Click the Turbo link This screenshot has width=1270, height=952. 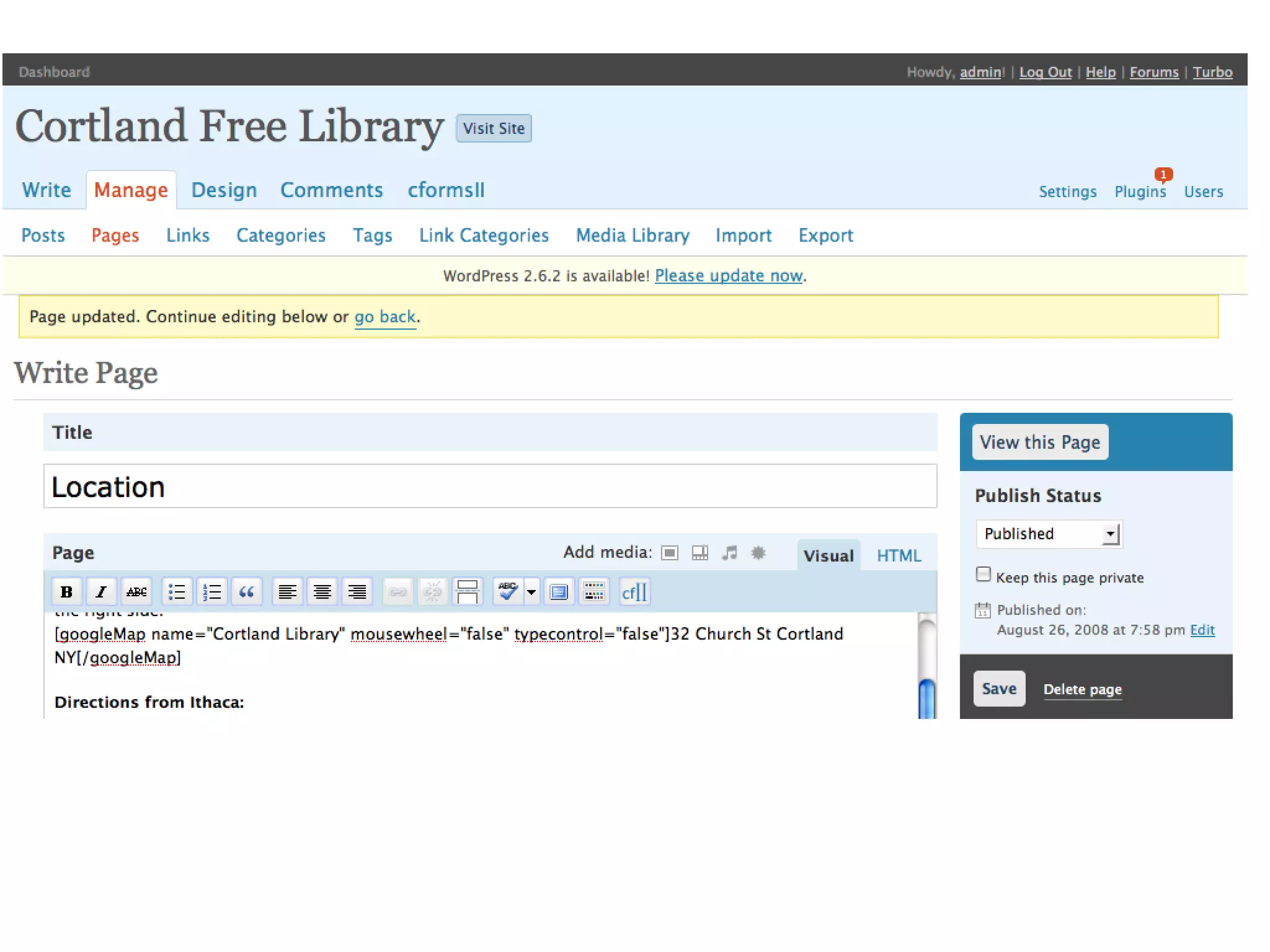(1213, 72)
